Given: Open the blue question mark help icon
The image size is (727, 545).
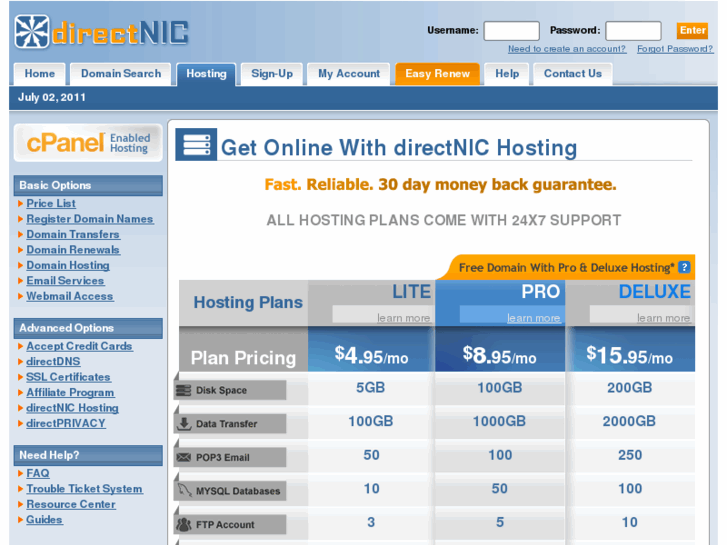Looking at the screenshot, I should (x=684, y=267).
